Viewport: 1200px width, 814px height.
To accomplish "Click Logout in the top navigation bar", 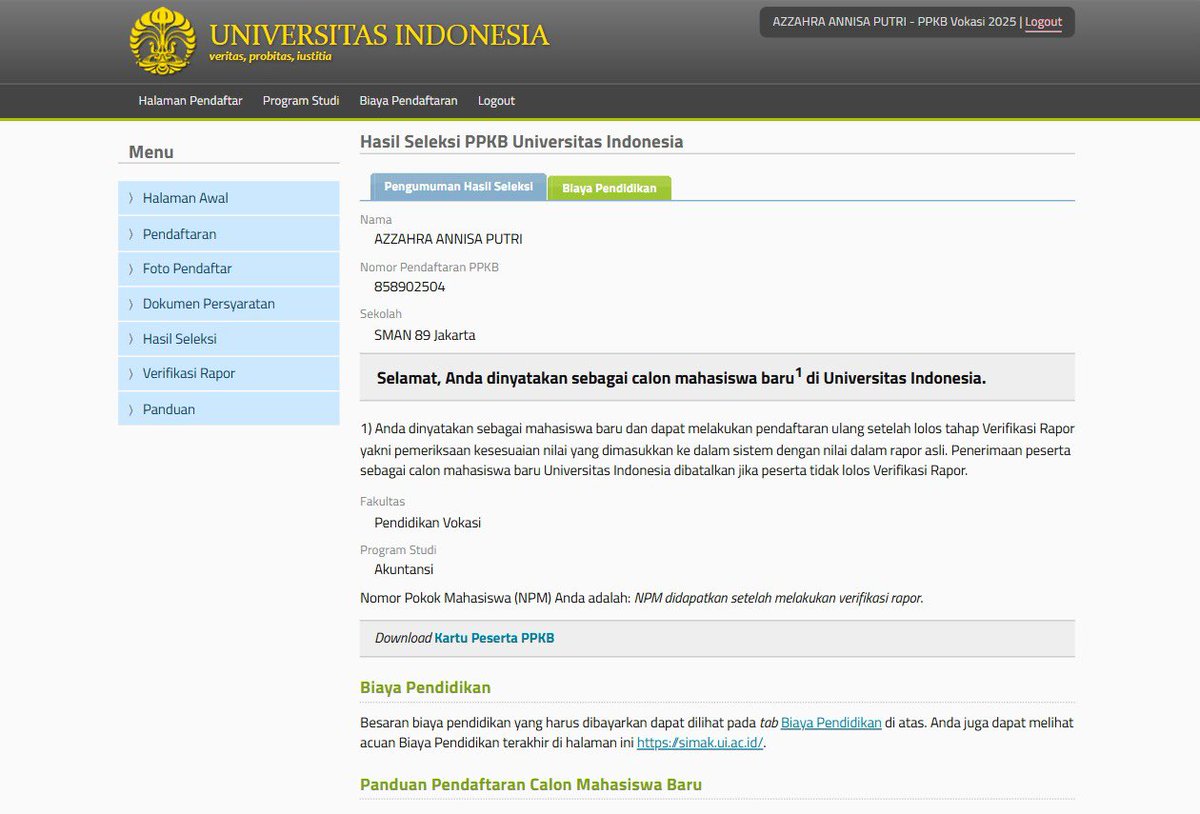I will [496, 101].
